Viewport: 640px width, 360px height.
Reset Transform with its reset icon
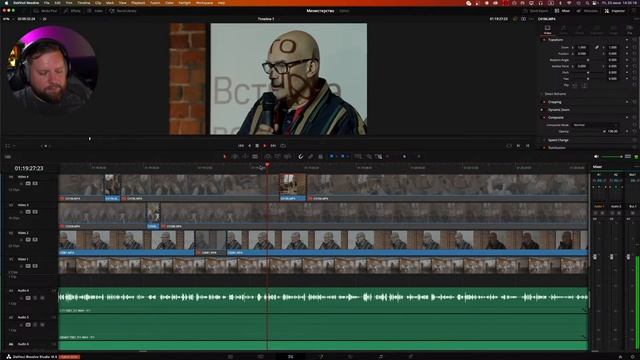click(635, 40)
